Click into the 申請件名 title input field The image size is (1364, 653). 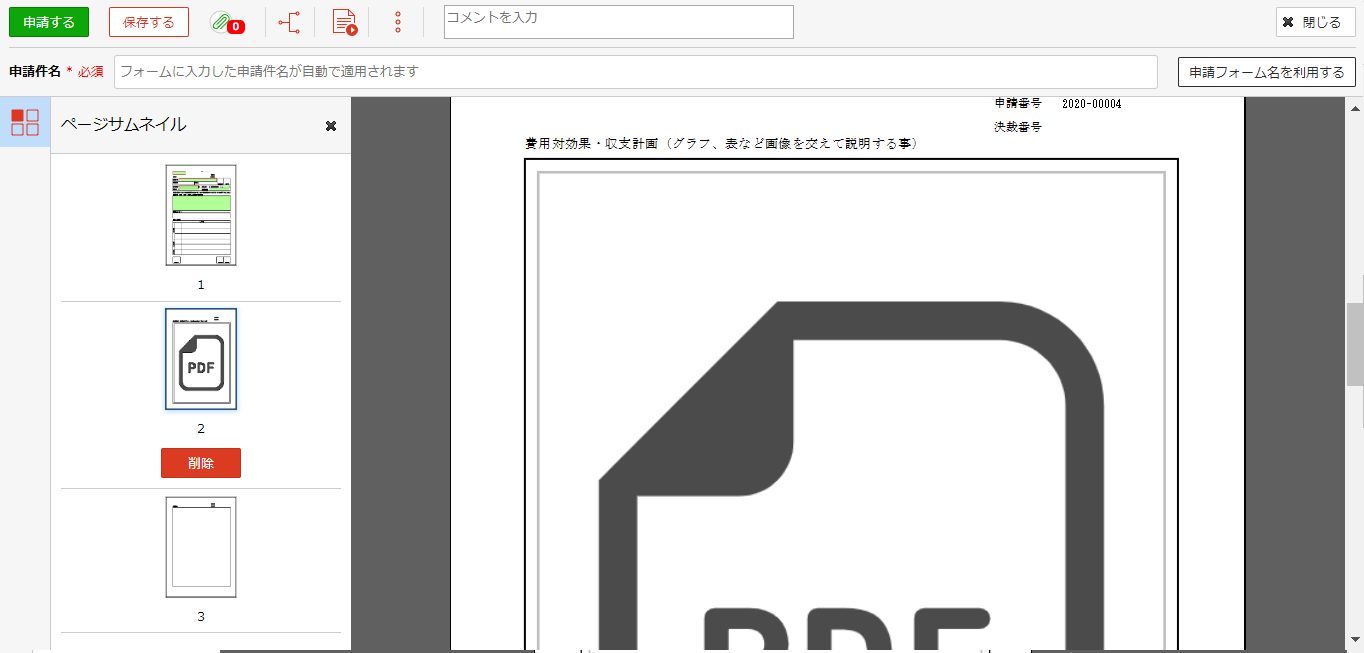pyautogui.click(x=635, y=72)
